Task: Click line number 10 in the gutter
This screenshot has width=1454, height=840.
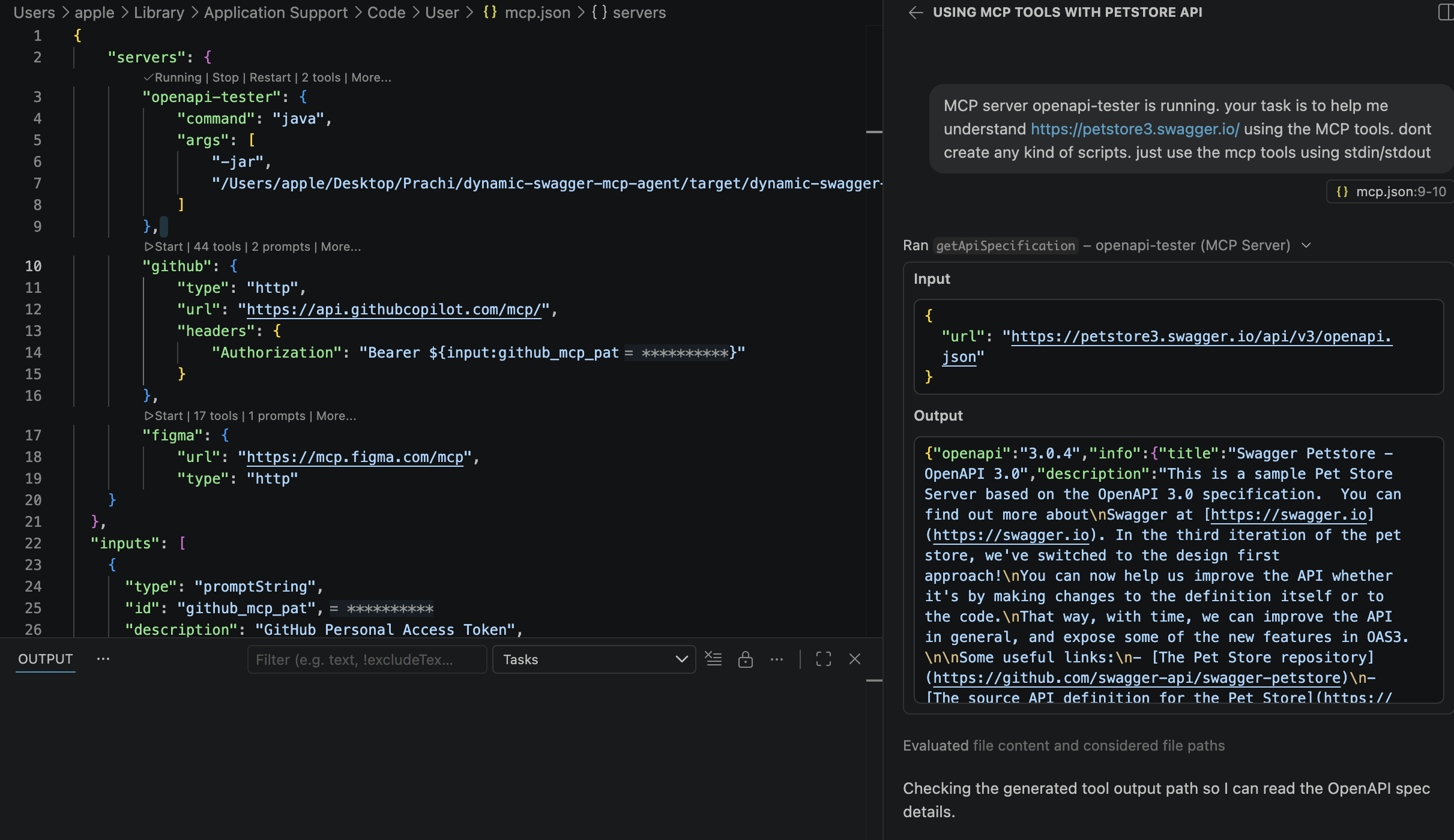Action: 34,266
